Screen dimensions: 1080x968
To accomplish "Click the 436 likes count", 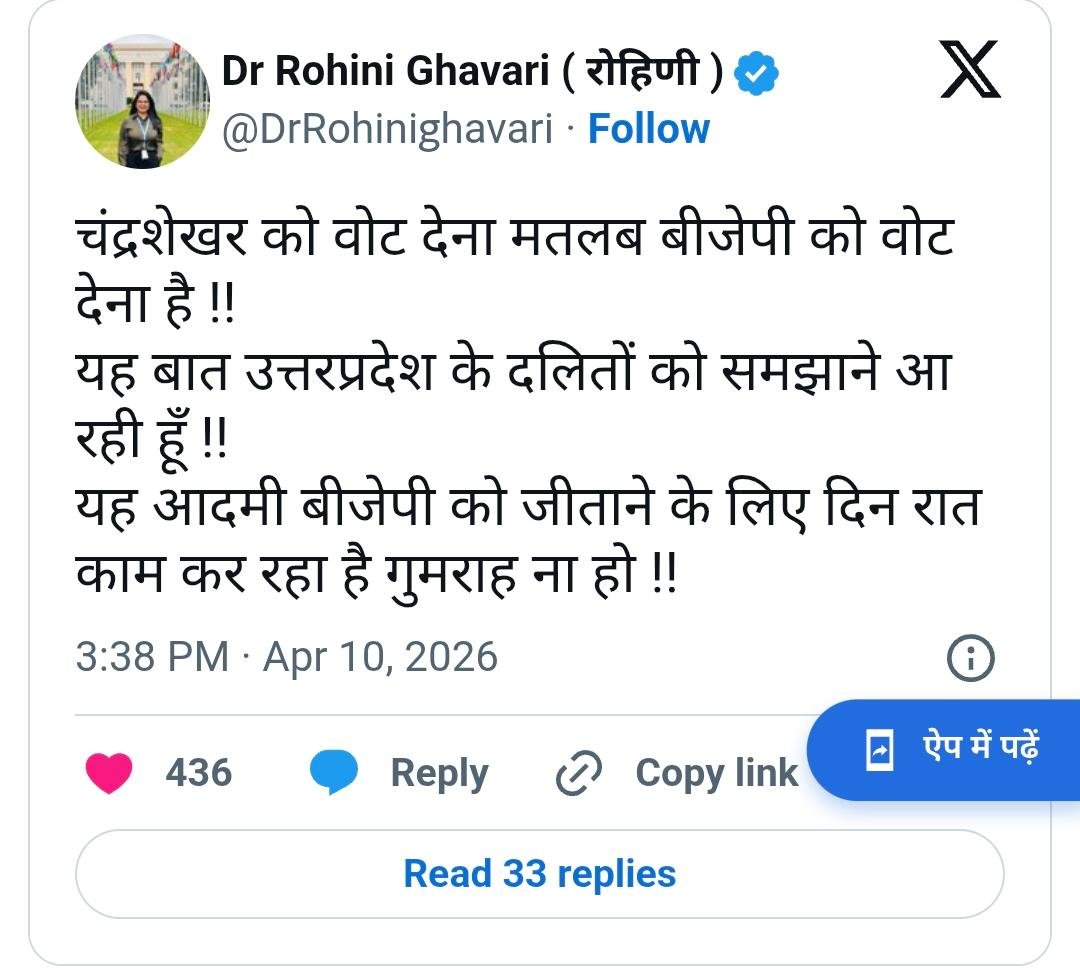I will 198,772.
